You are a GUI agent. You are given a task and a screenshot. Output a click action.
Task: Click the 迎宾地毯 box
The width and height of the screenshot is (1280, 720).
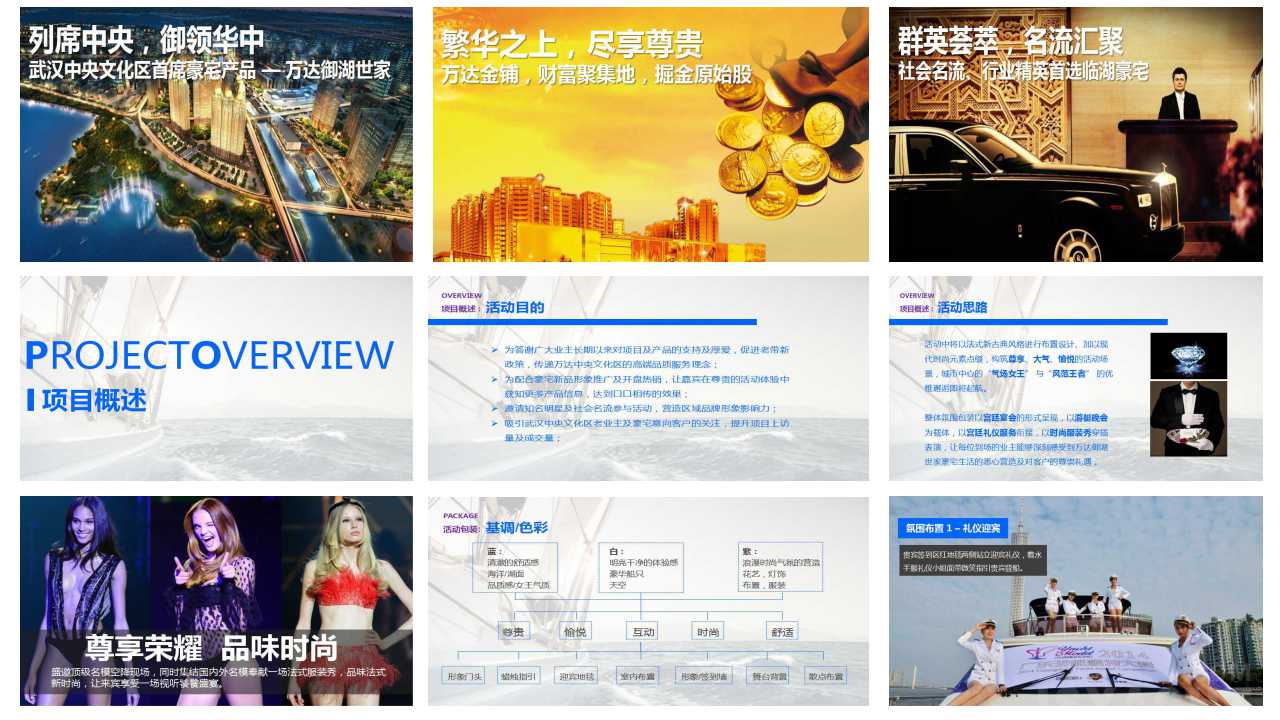(576, 676)
